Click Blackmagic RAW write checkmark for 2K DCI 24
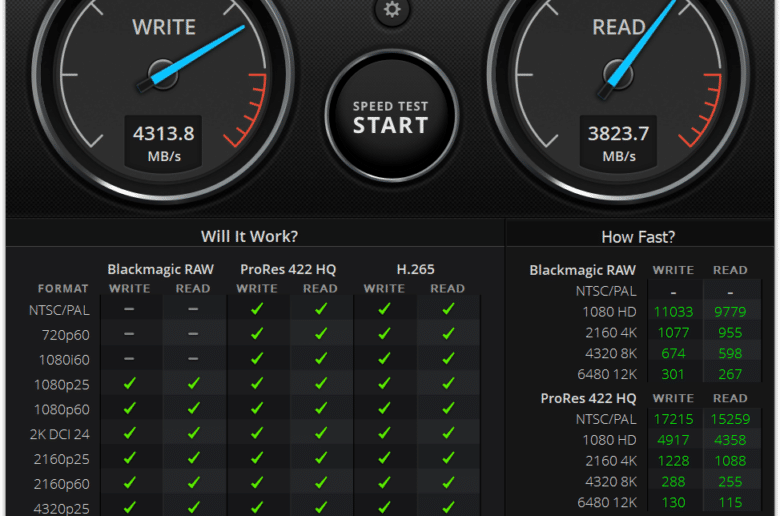 click(x=130, y=433)
